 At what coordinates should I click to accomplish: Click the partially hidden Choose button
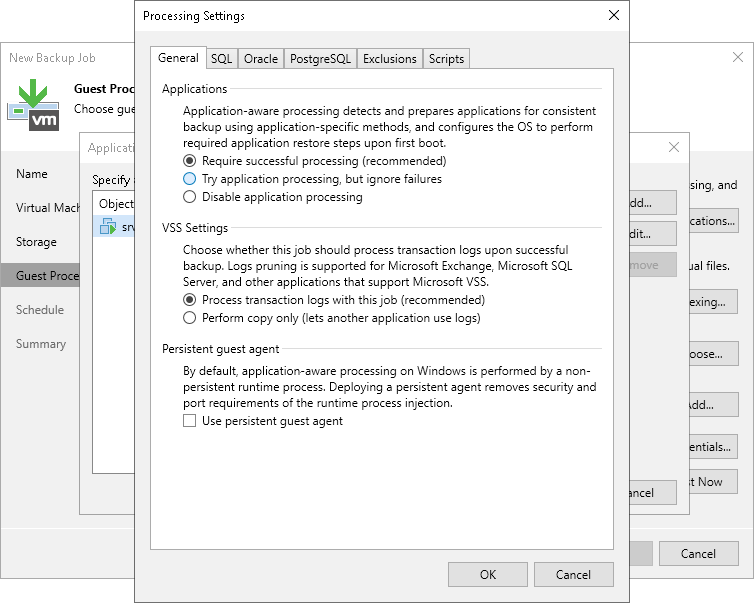pyautogui.click(x=714, y=354)
